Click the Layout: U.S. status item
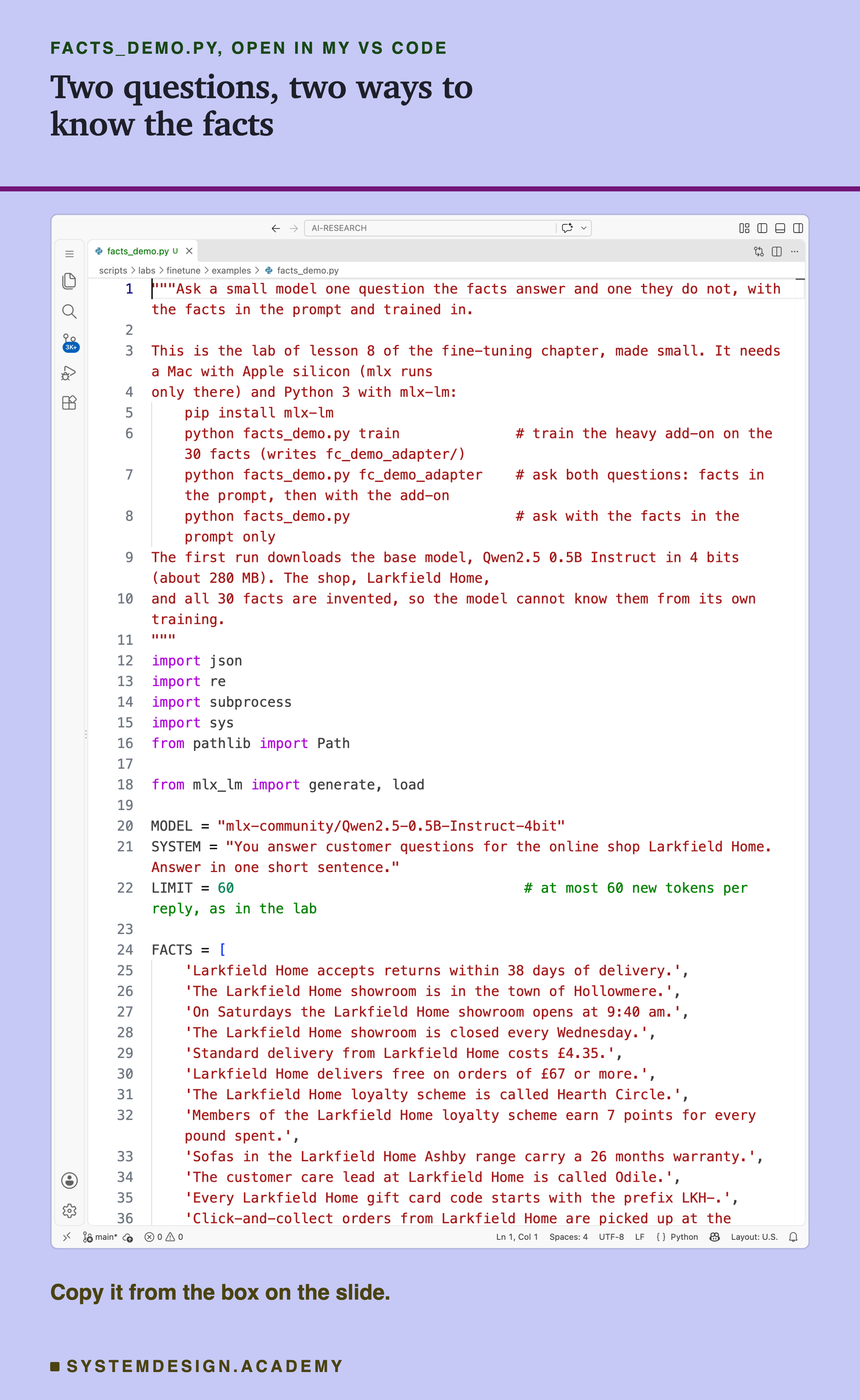 click(x=754, y=1237)
